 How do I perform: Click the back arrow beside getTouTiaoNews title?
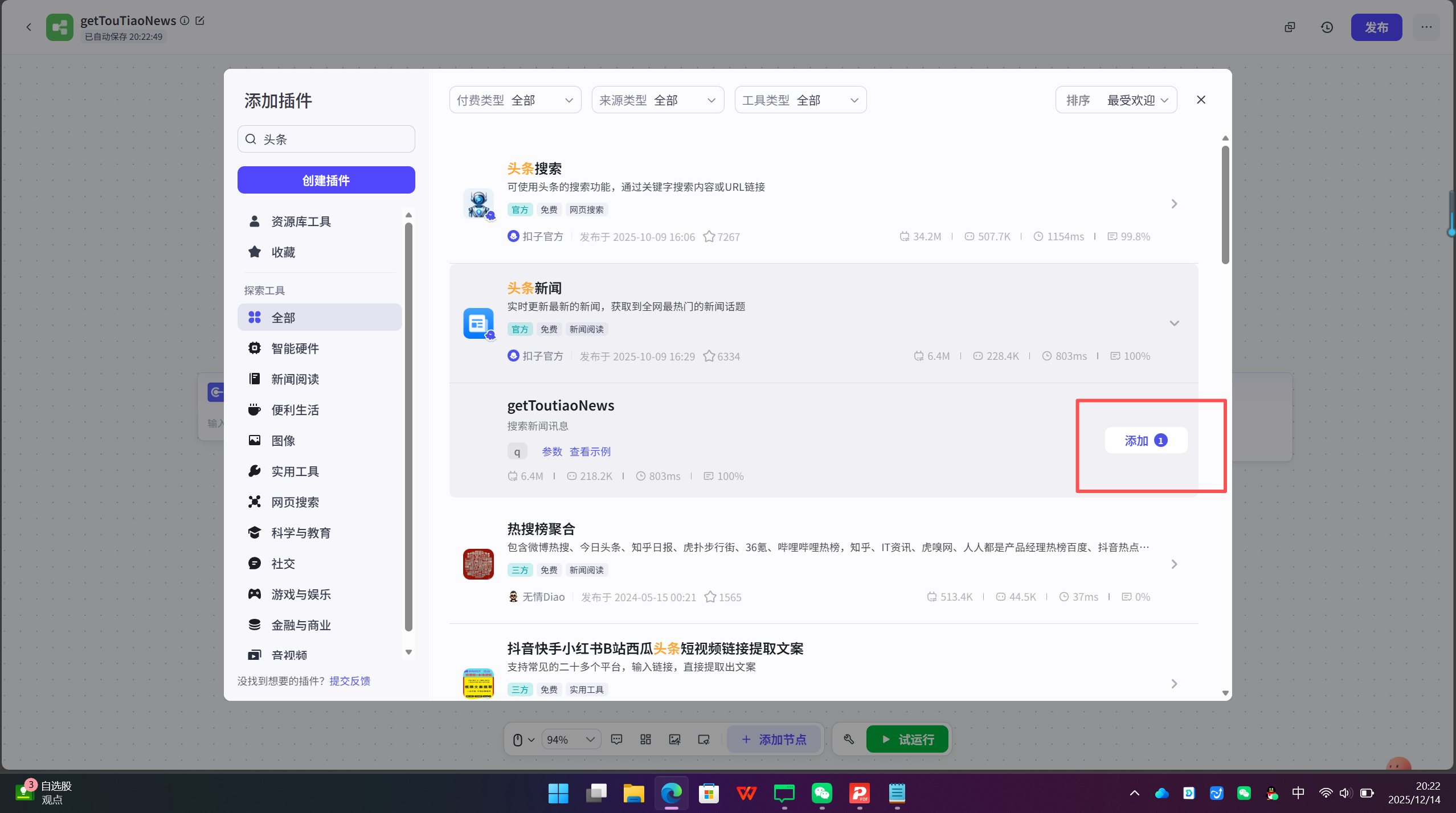[x=28, y=27]
